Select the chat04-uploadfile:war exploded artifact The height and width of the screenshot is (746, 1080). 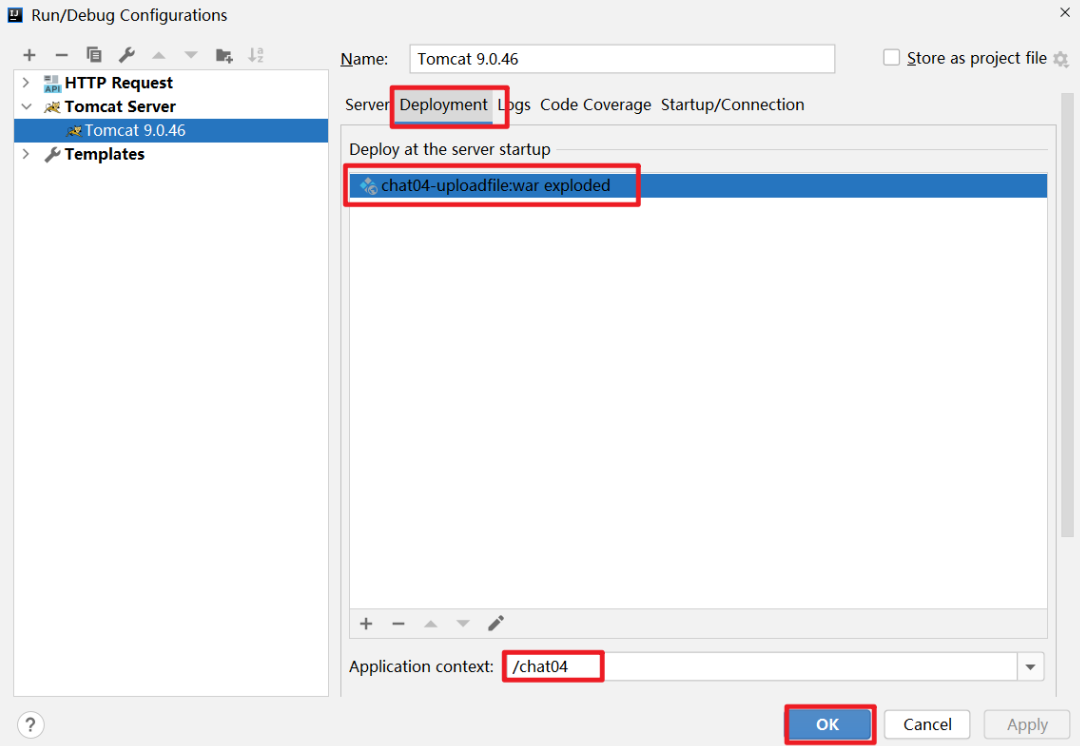coord(495,185)
